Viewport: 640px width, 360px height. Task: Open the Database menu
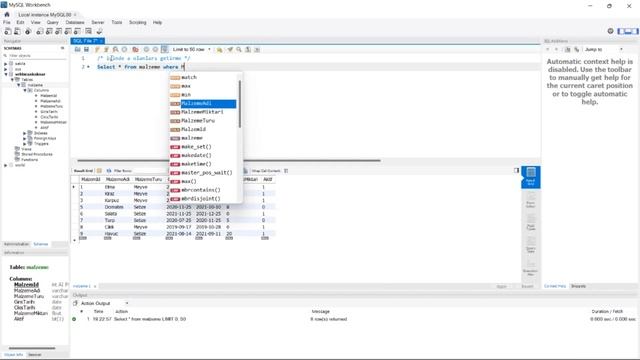[75, 22]
